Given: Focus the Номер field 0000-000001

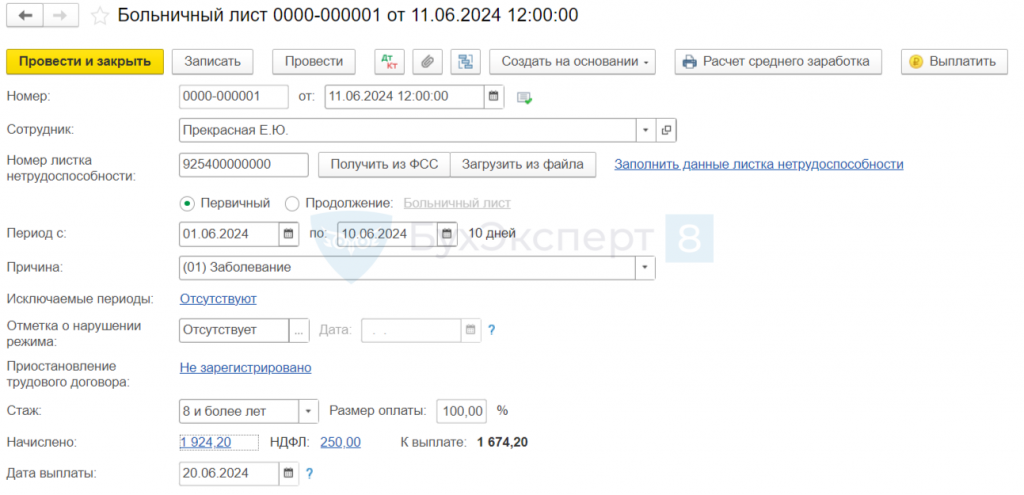Looking at the screenshot, I should click(x=233, y=97).
